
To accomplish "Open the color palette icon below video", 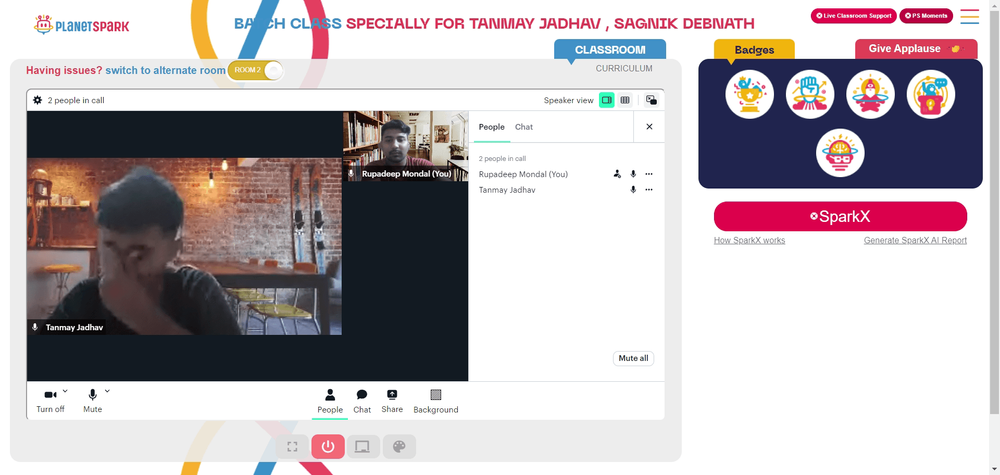I will (399, 446).
